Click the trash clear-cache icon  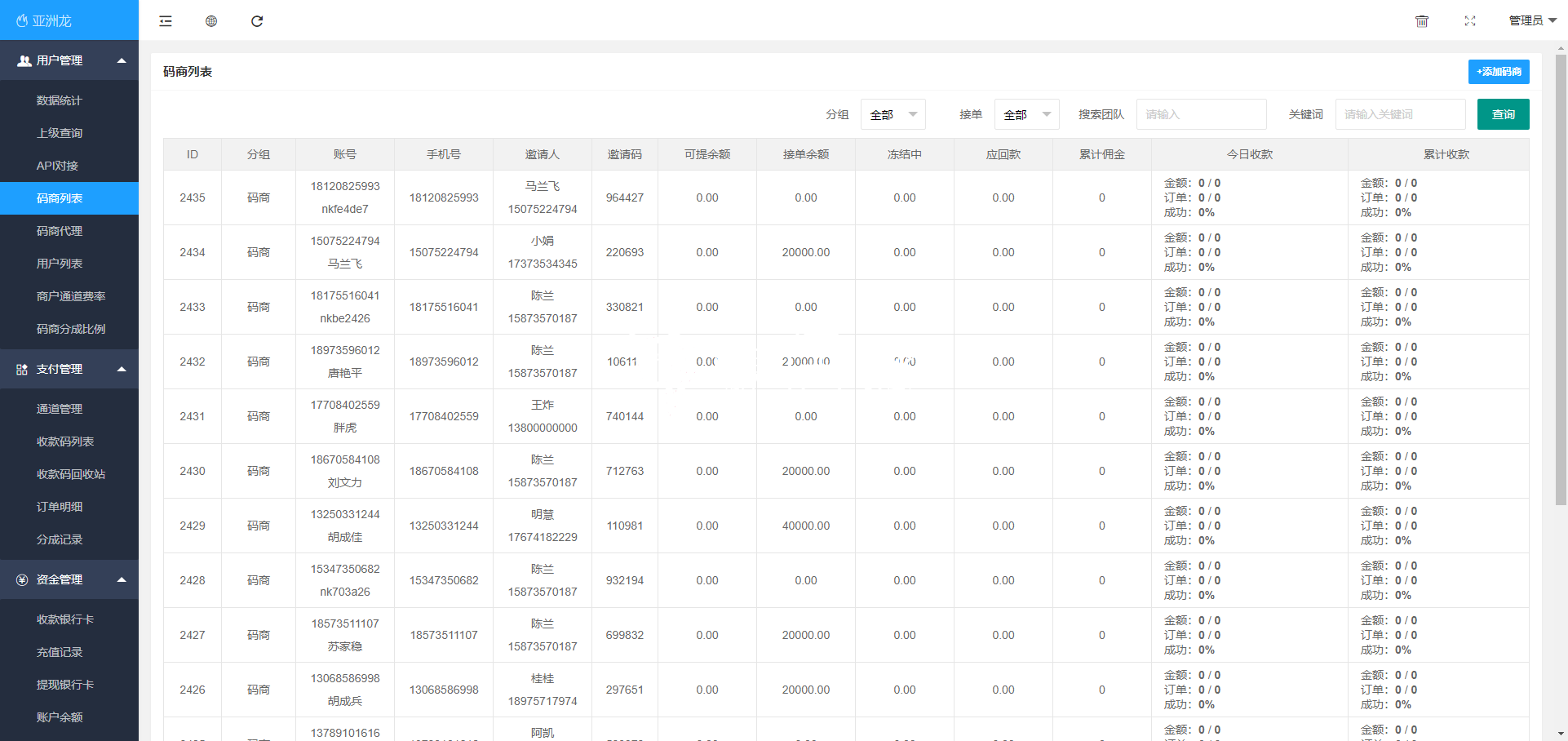[x=1422, y=21]
